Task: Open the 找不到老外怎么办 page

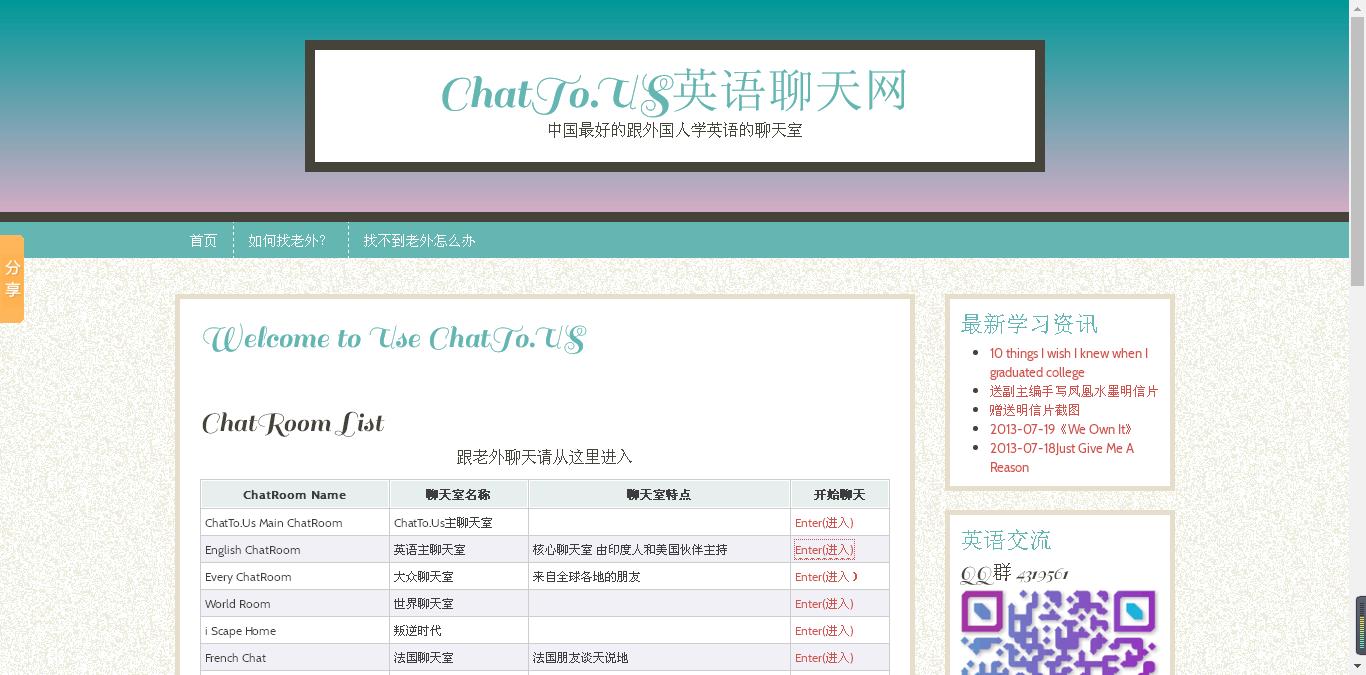Action: 419,240
